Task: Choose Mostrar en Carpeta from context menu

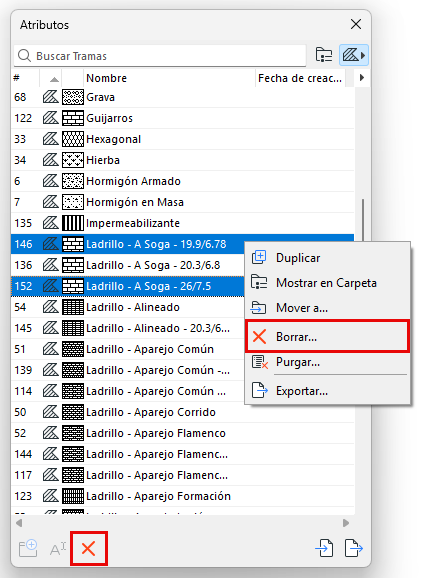Action: (x=328, y=283)
